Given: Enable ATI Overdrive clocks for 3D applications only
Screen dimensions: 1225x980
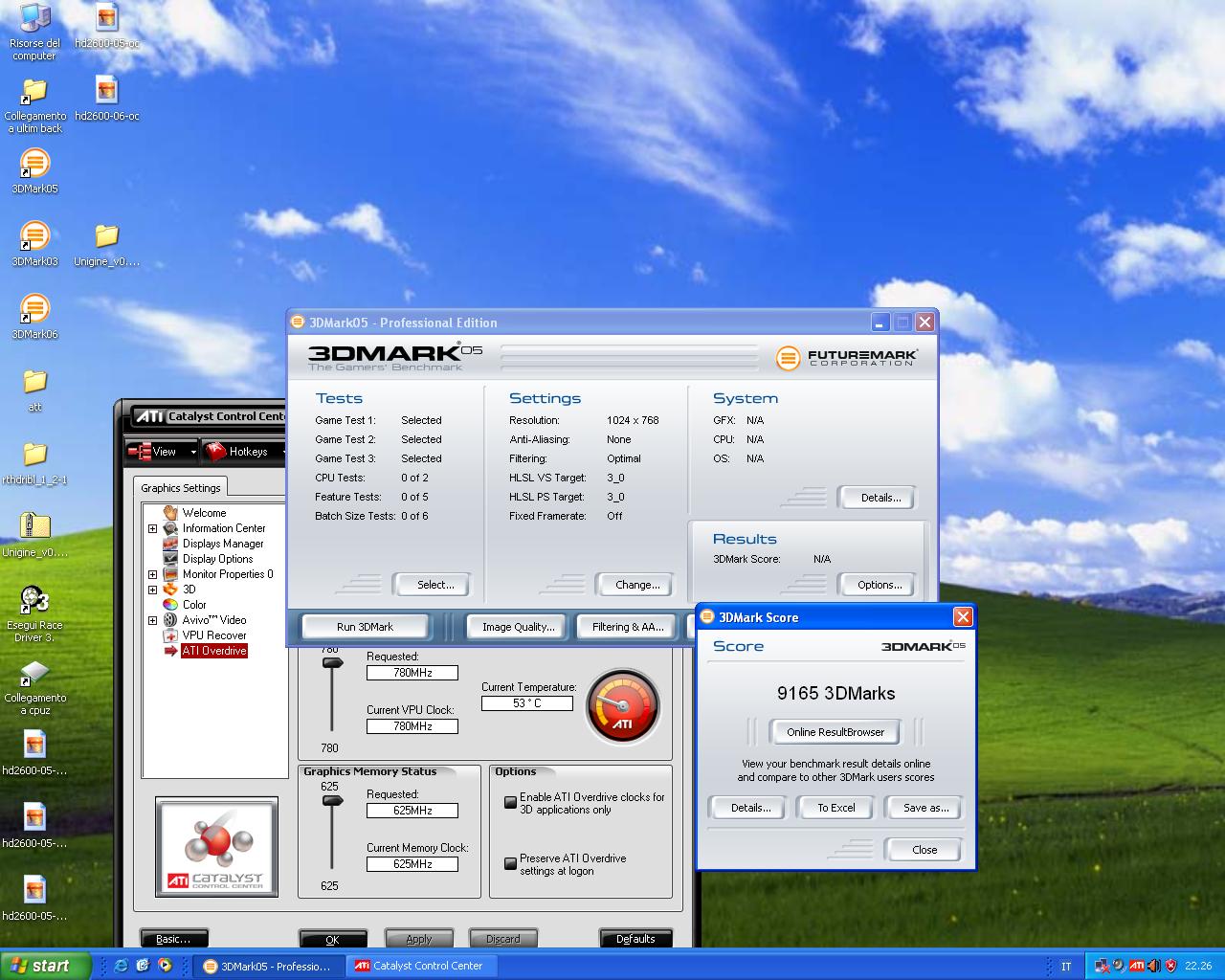Looking at the screenshot, I should click(x=511, y=802).
